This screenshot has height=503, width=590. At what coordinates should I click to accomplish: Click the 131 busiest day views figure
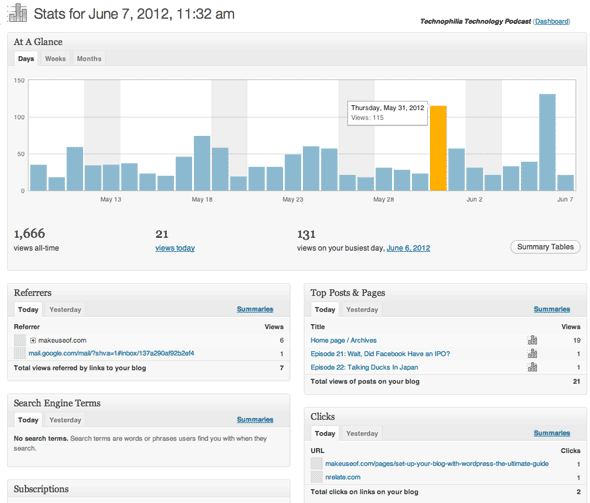point(306,234)
